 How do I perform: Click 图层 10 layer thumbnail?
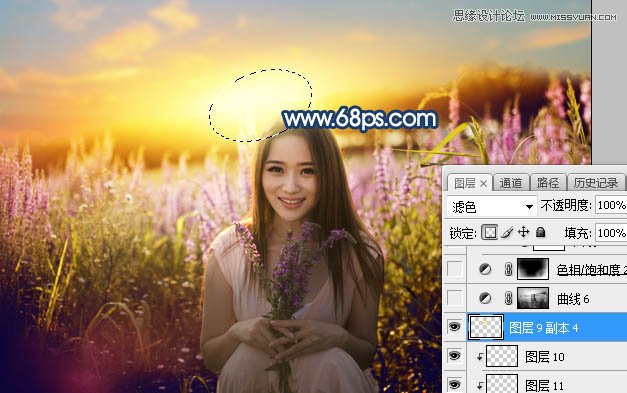(x=502, y=356)
